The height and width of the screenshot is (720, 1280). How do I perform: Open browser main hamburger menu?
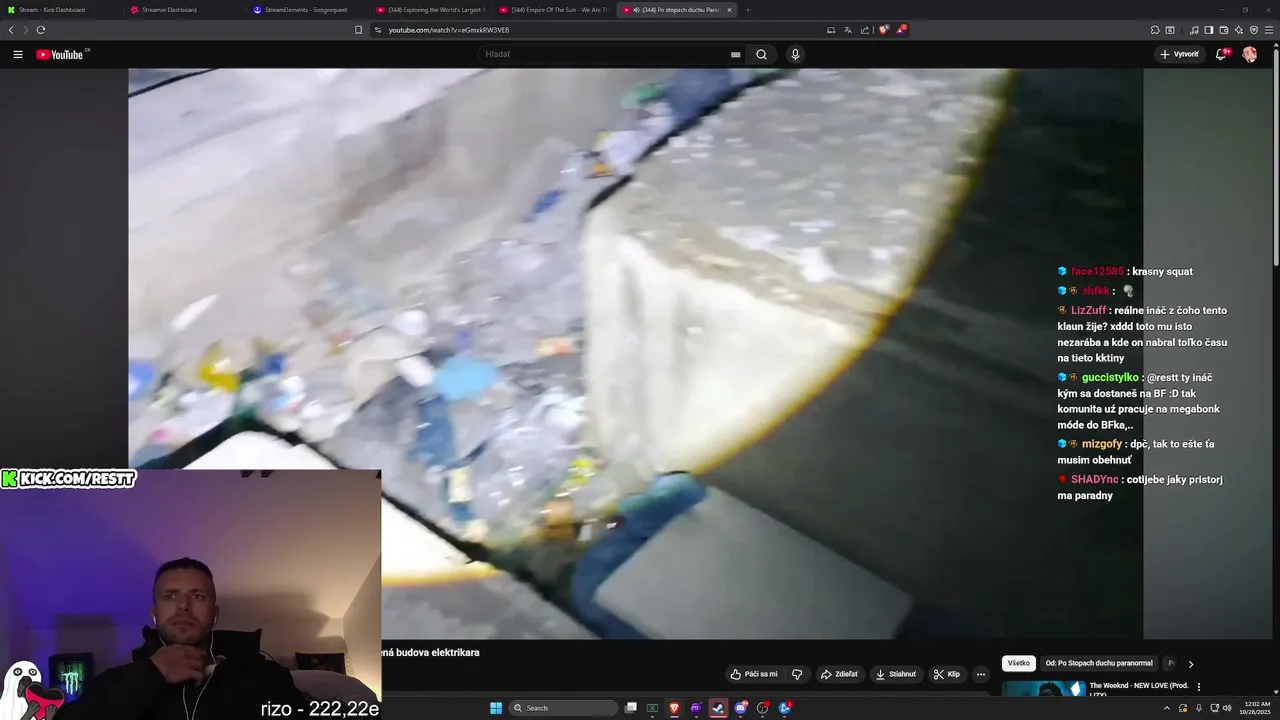(x=1269, y=30)
